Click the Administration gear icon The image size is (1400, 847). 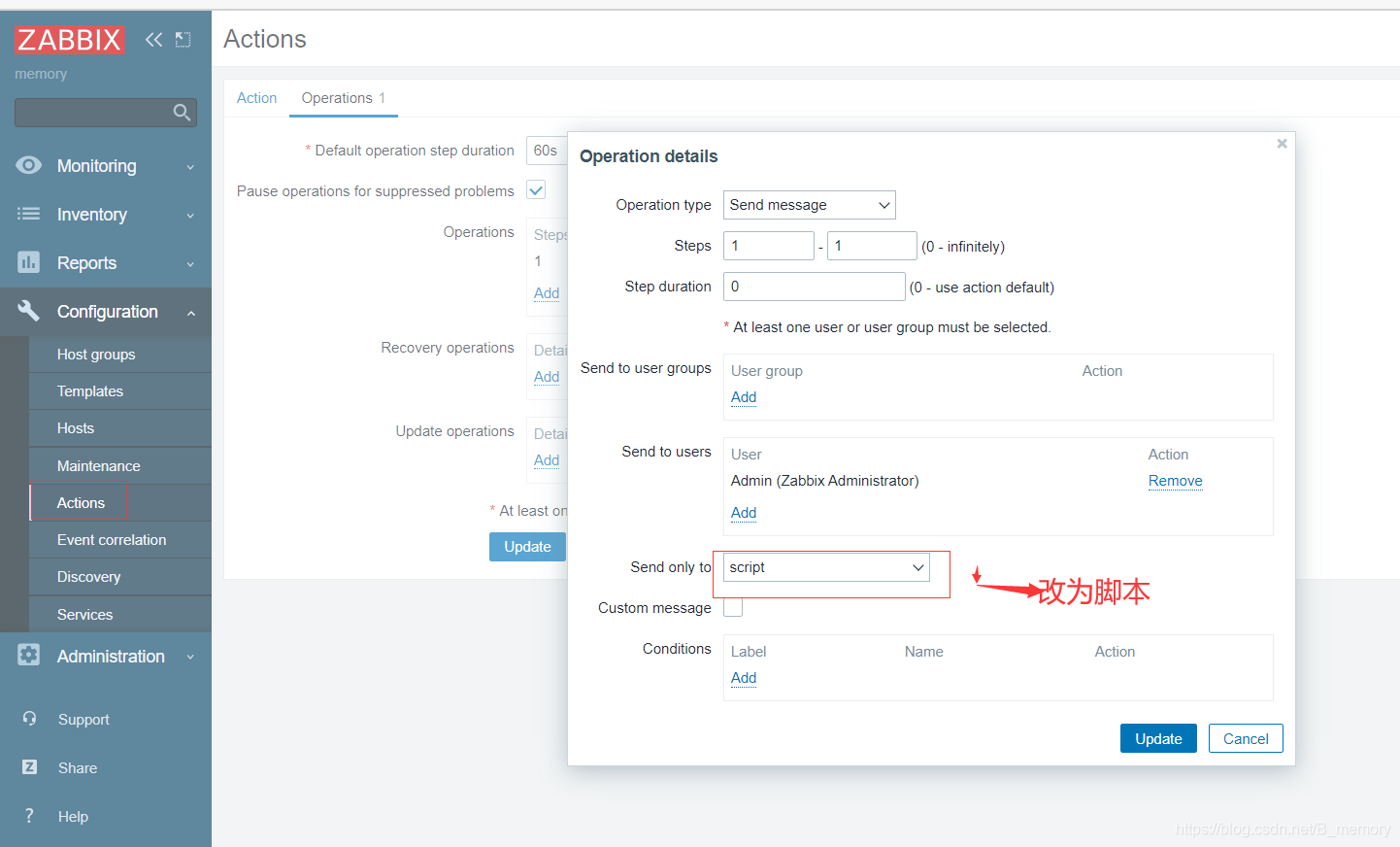click(29, 656)
